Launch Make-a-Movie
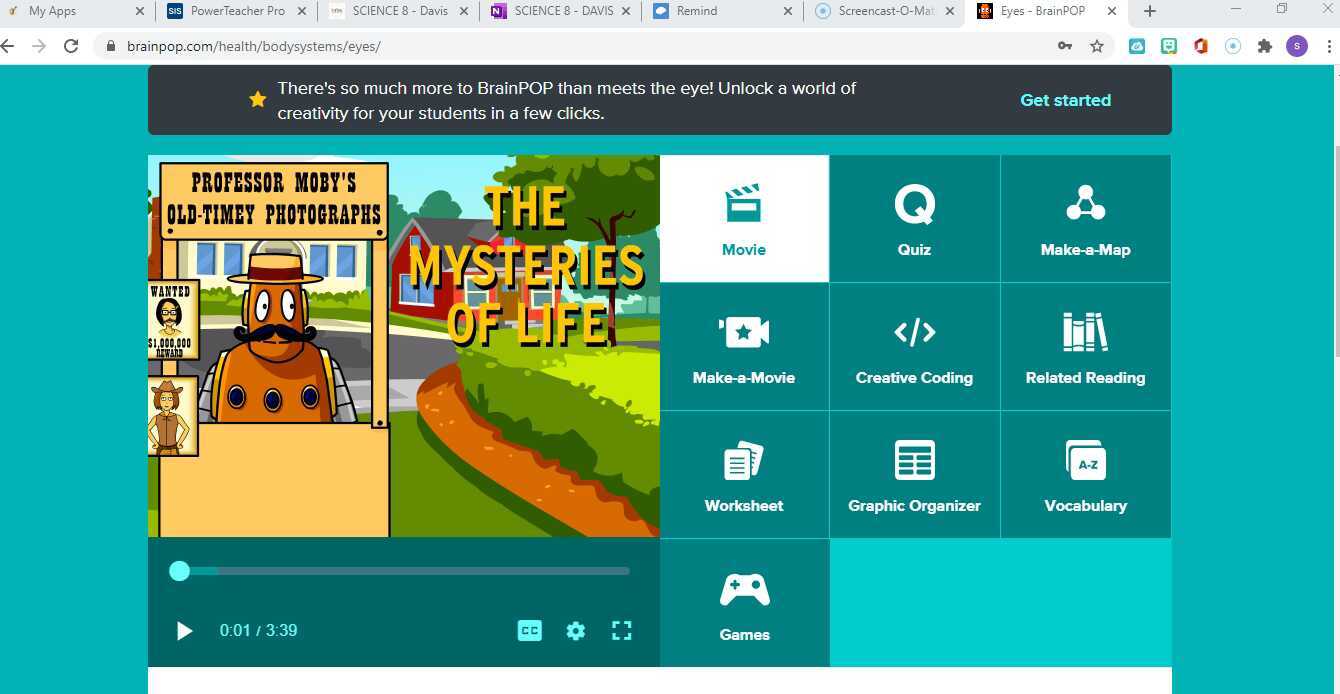The image size is (1340, 694). click(x=744, y=346)
